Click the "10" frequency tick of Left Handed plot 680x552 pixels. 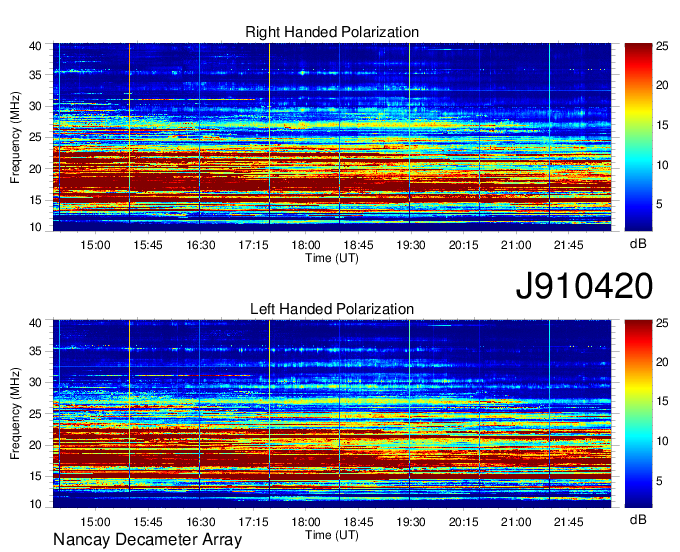pyautogui.click(x=36, y=504)
